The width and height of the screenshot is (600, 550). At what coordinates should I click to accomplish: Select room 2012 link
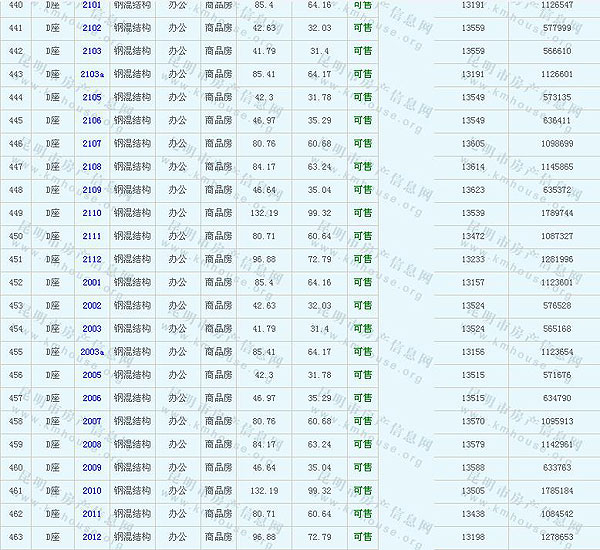tap(92, 537)
